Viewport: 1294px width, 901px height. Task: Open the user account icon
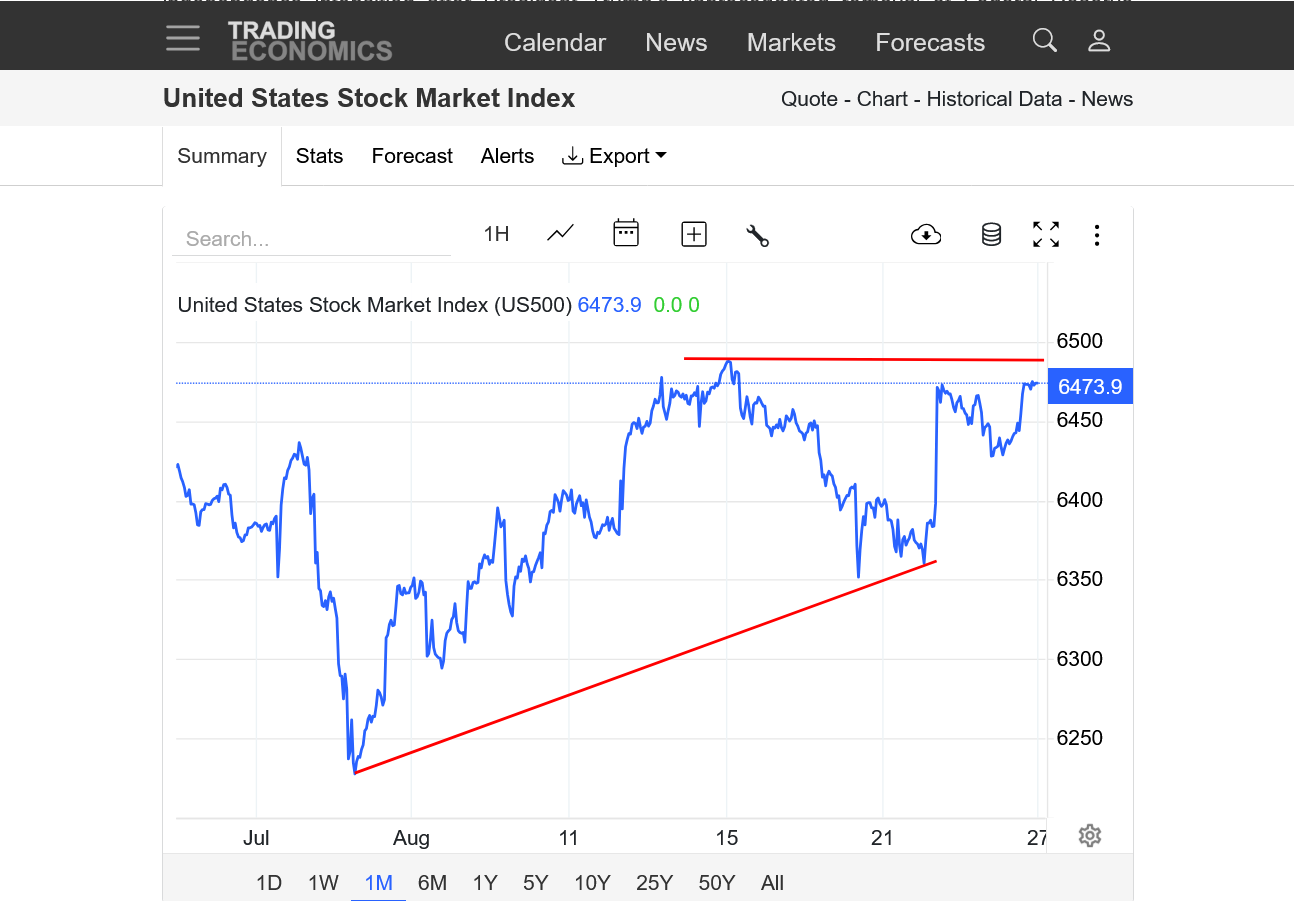click(x=1099, y=41)
